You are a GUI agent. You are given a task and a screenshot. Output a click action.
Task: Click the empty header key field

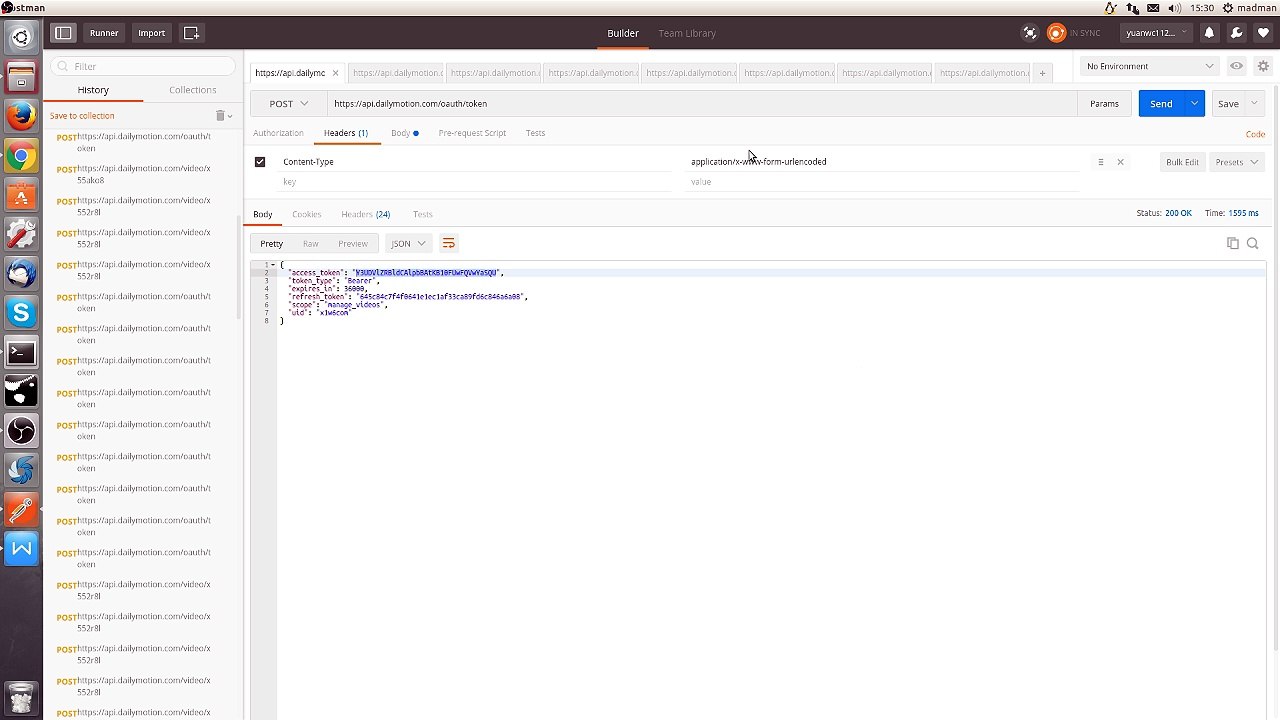[475, 182]
